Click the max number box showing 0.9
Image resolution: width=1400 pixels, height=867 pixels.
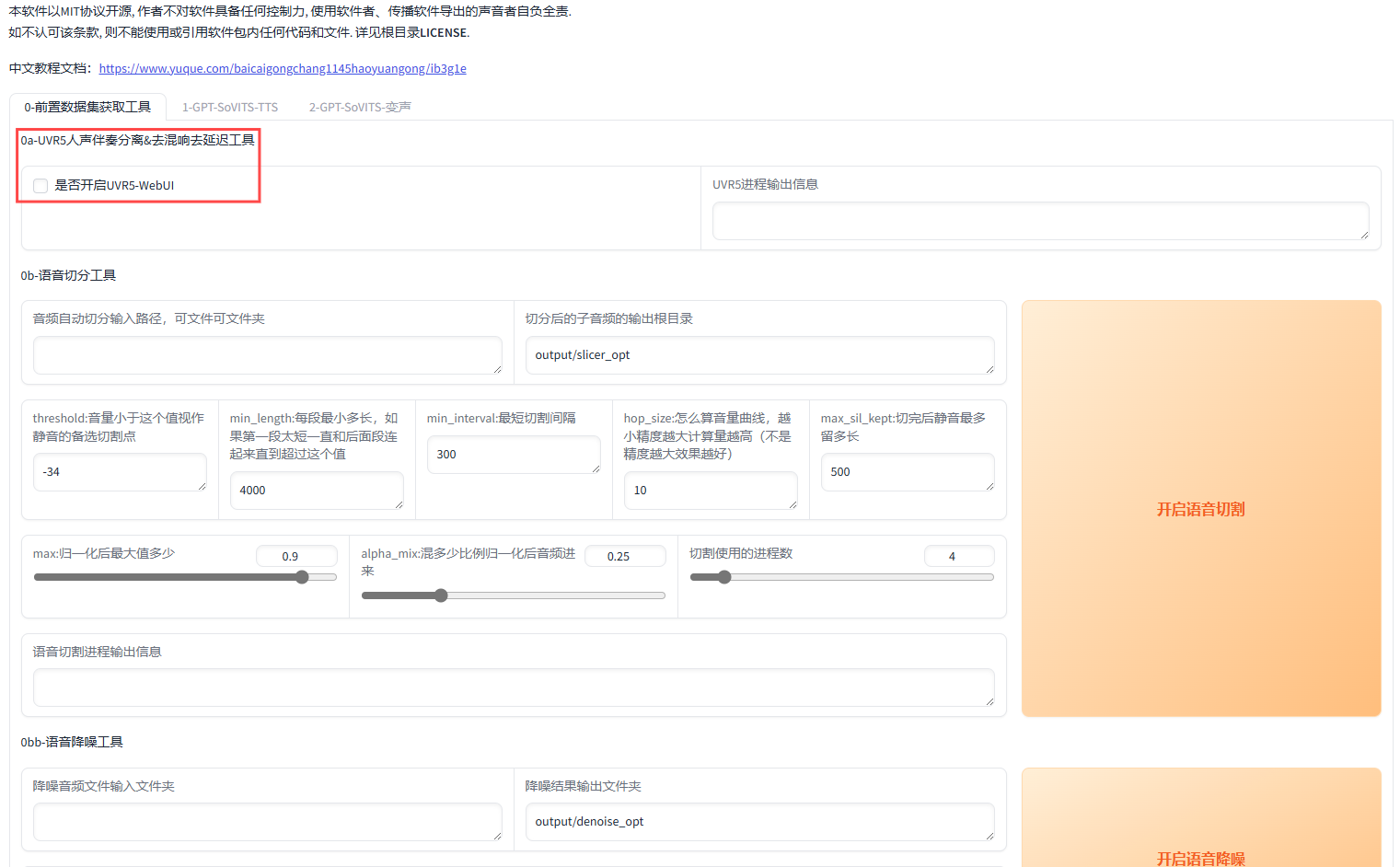point(296,556)
